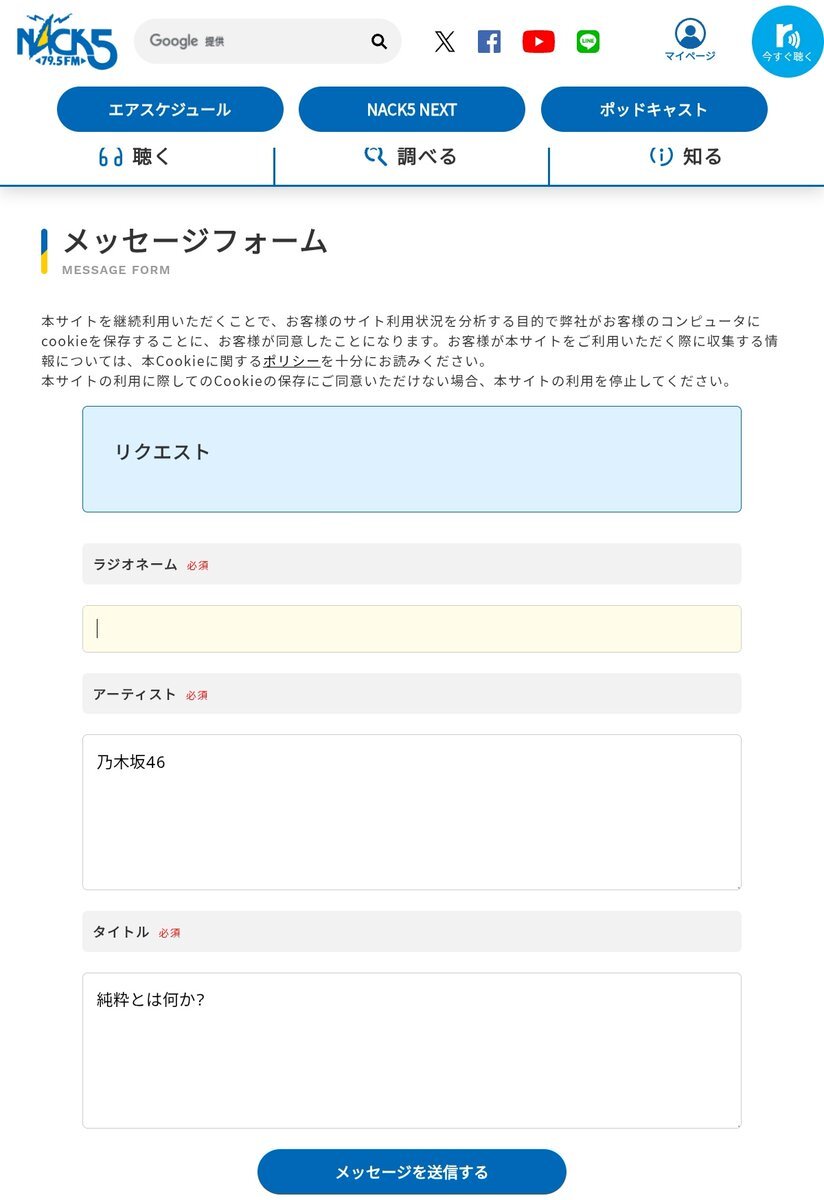Image resolution: width=824 pixels, height=1200 pixels.
Task: Open the NACK5 NEXT button
Action: (x=412, y=109)
